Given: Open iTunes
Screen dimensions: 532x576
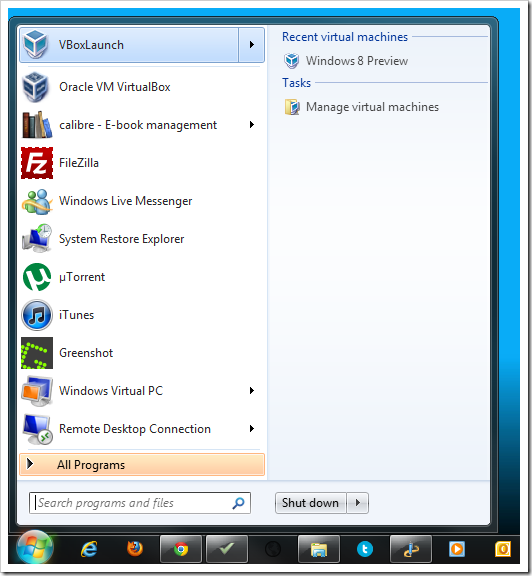Looking at the screenshot, I should [x=142, y=315].
